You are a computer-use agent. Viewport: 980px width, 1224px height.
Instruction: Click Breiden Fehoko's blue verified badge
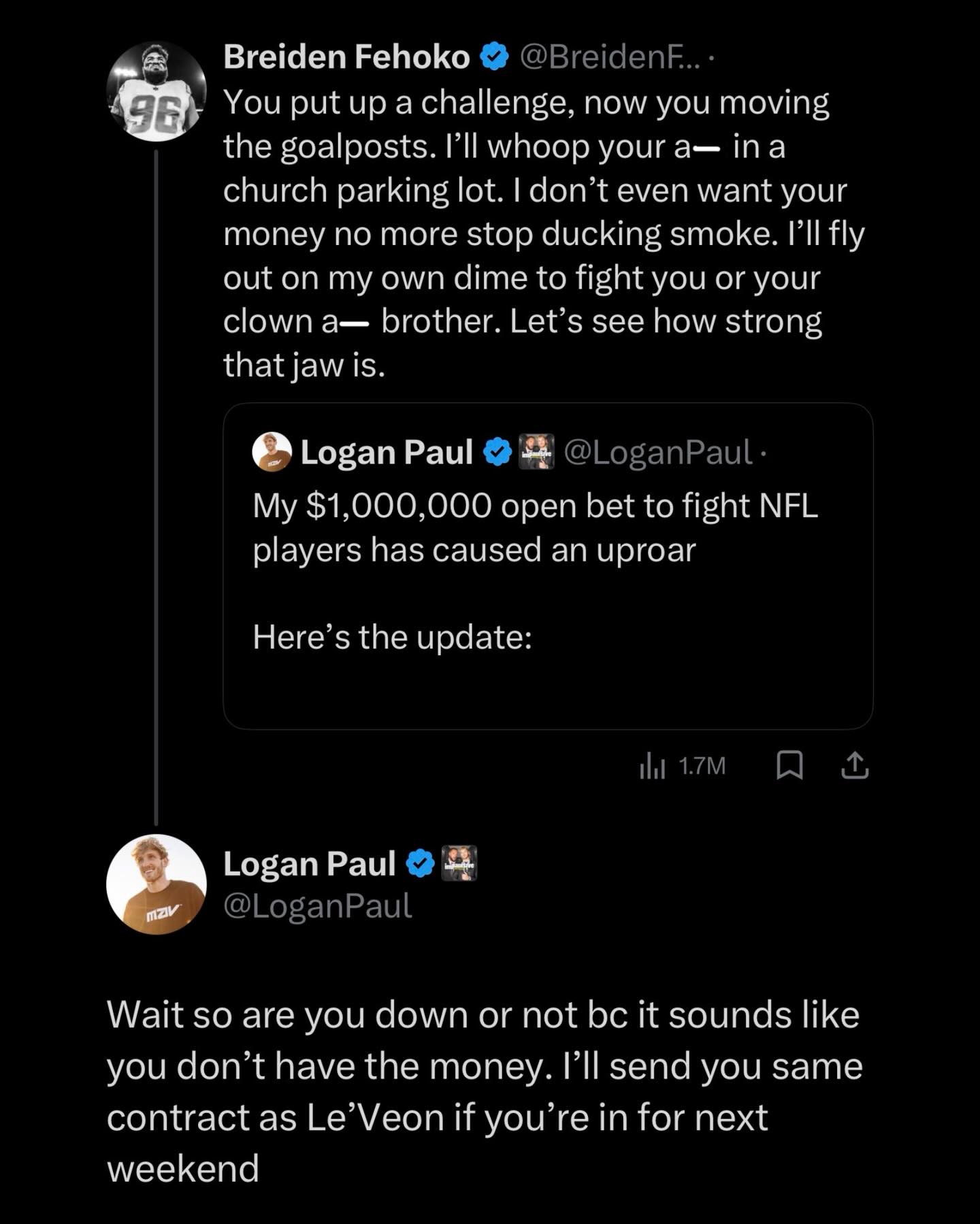495,57
